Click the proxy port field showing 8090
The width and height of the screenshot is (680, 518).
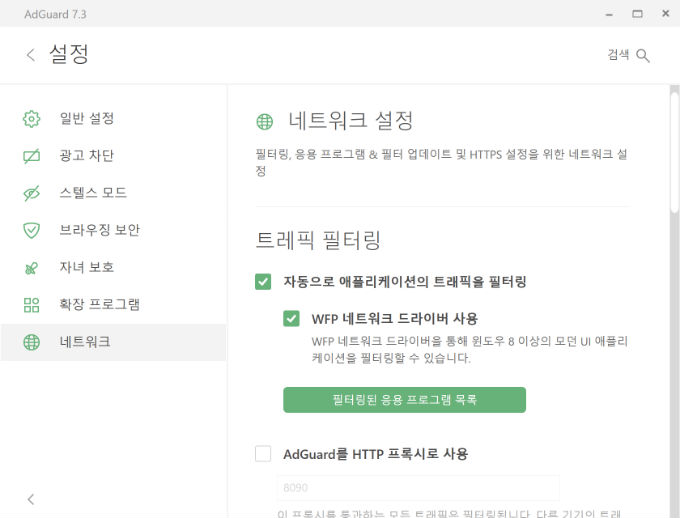tap(418, 488)
